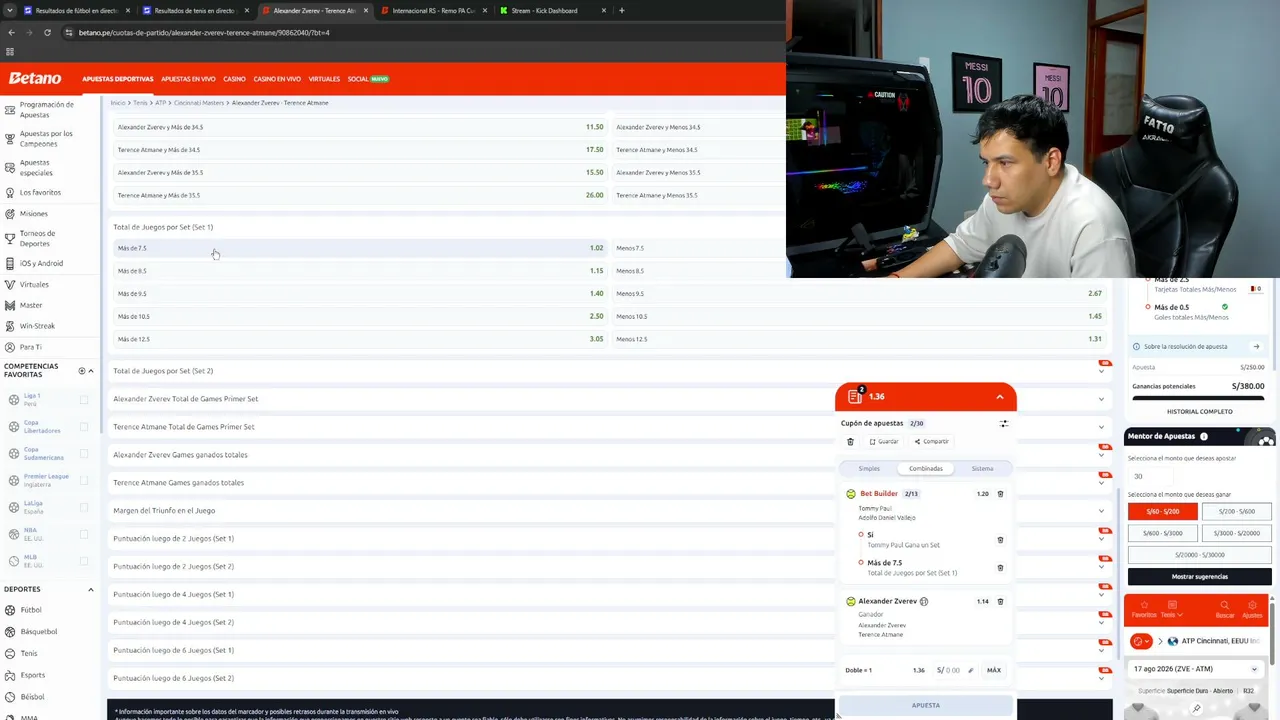Open Ajustes in live widget
Image resolution: width=1280 pixels, height=720 pixels.
(1252, 609)
